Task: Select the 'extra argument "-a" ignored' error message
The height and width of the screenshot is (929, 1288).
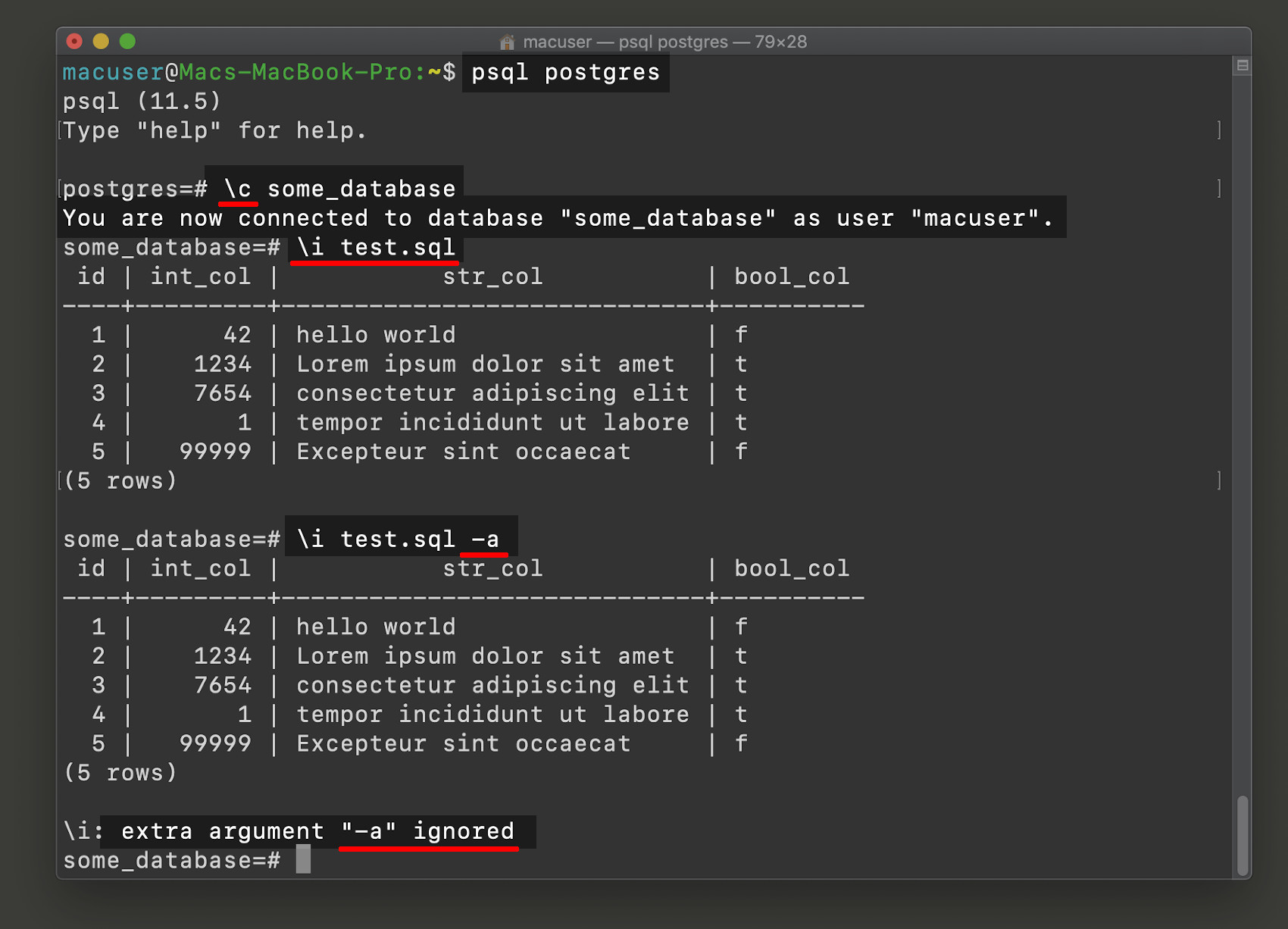Action: pyautogui.click(x=318, y=831)
